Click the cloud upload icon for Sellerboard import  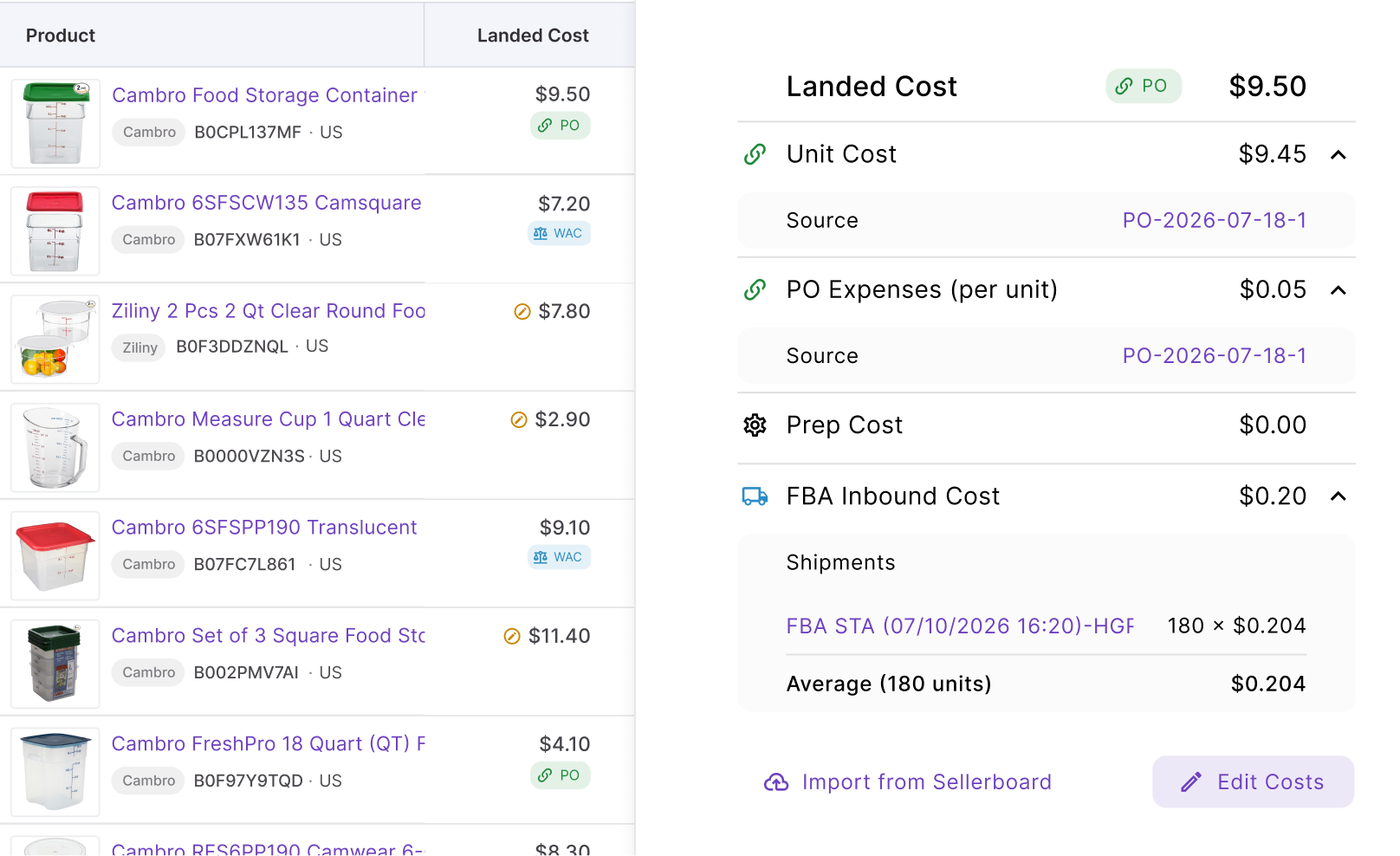[x=776, y=782]
